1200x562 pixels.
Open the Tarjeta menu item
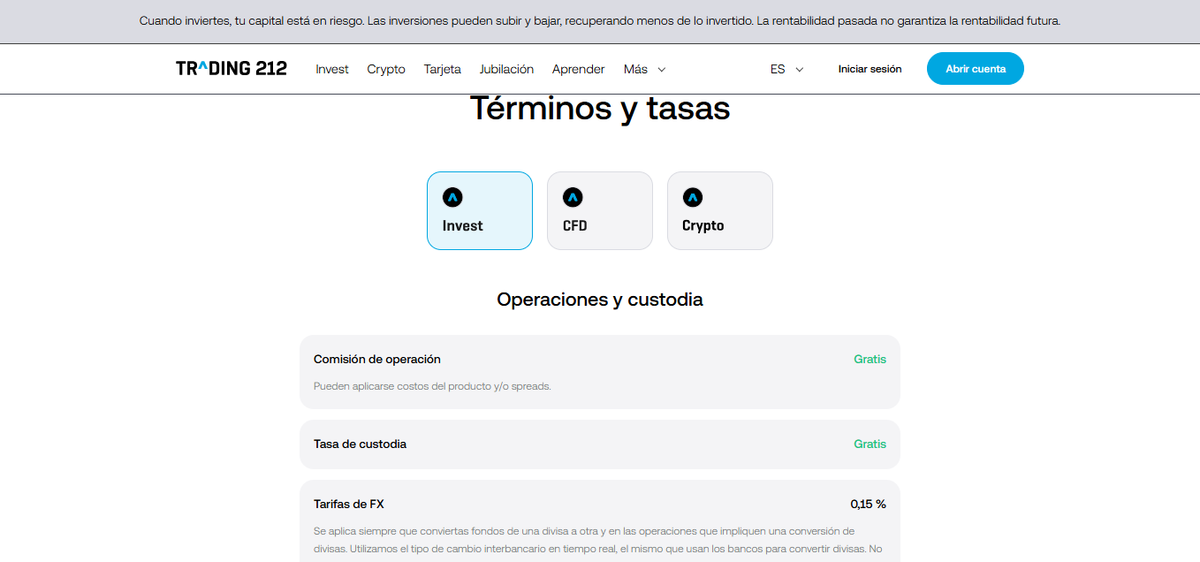[x=442, y=69]
